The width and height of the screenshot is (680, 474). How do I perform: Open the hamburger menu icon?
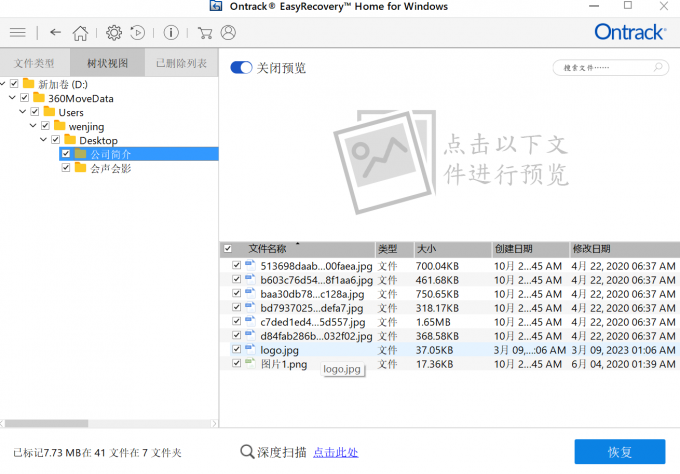pyautogui.click(x=18, y=33)
